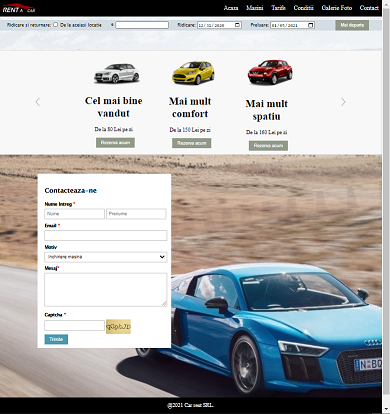Open the Masini menu item
Viewport: 390px width, 414px height.
pyautogui.click(x=255, y=8)
